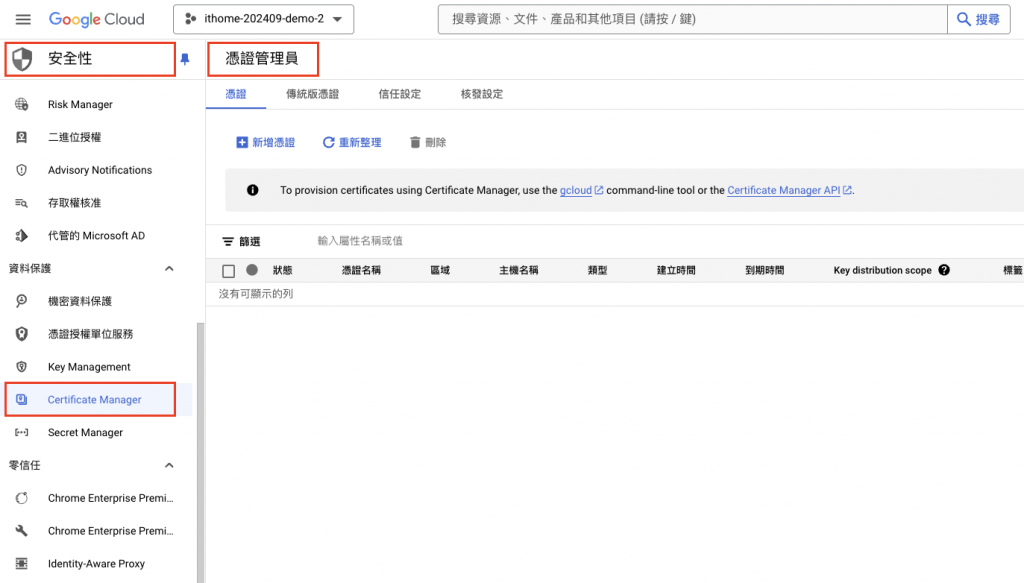1024x583 pixels.
Task: Click the 重新整理 refresh button
Action: point(352,142)
